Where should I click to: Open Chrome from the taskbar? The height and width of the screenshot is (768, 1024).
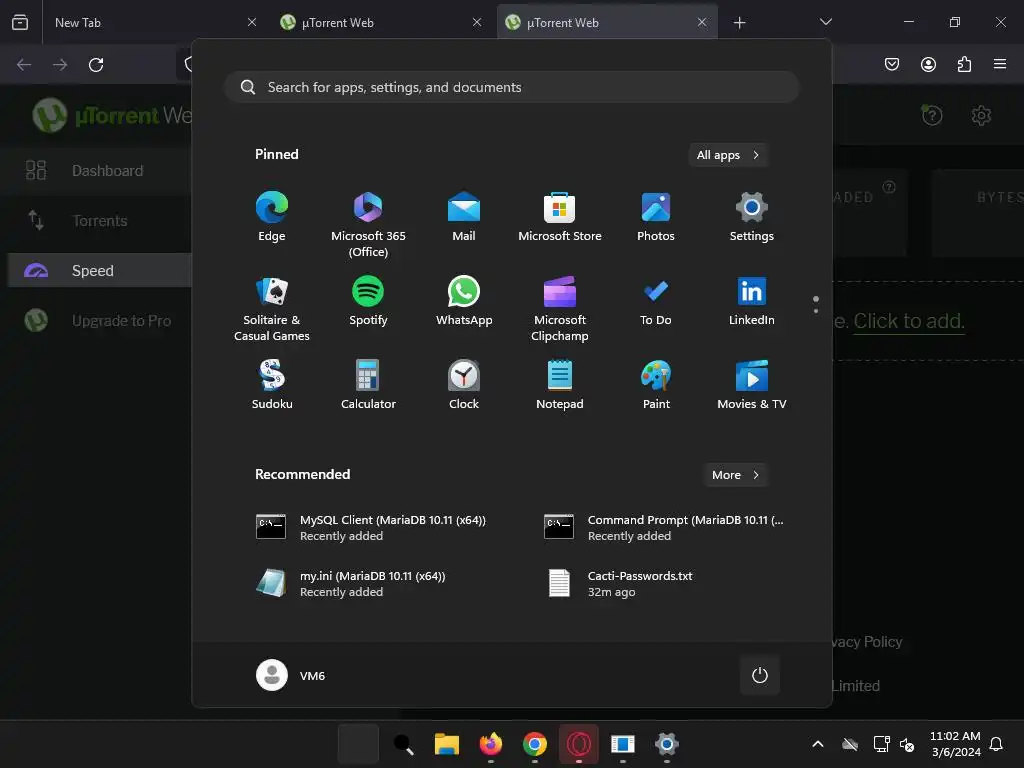pyautogui.click(x=535, y=744)
